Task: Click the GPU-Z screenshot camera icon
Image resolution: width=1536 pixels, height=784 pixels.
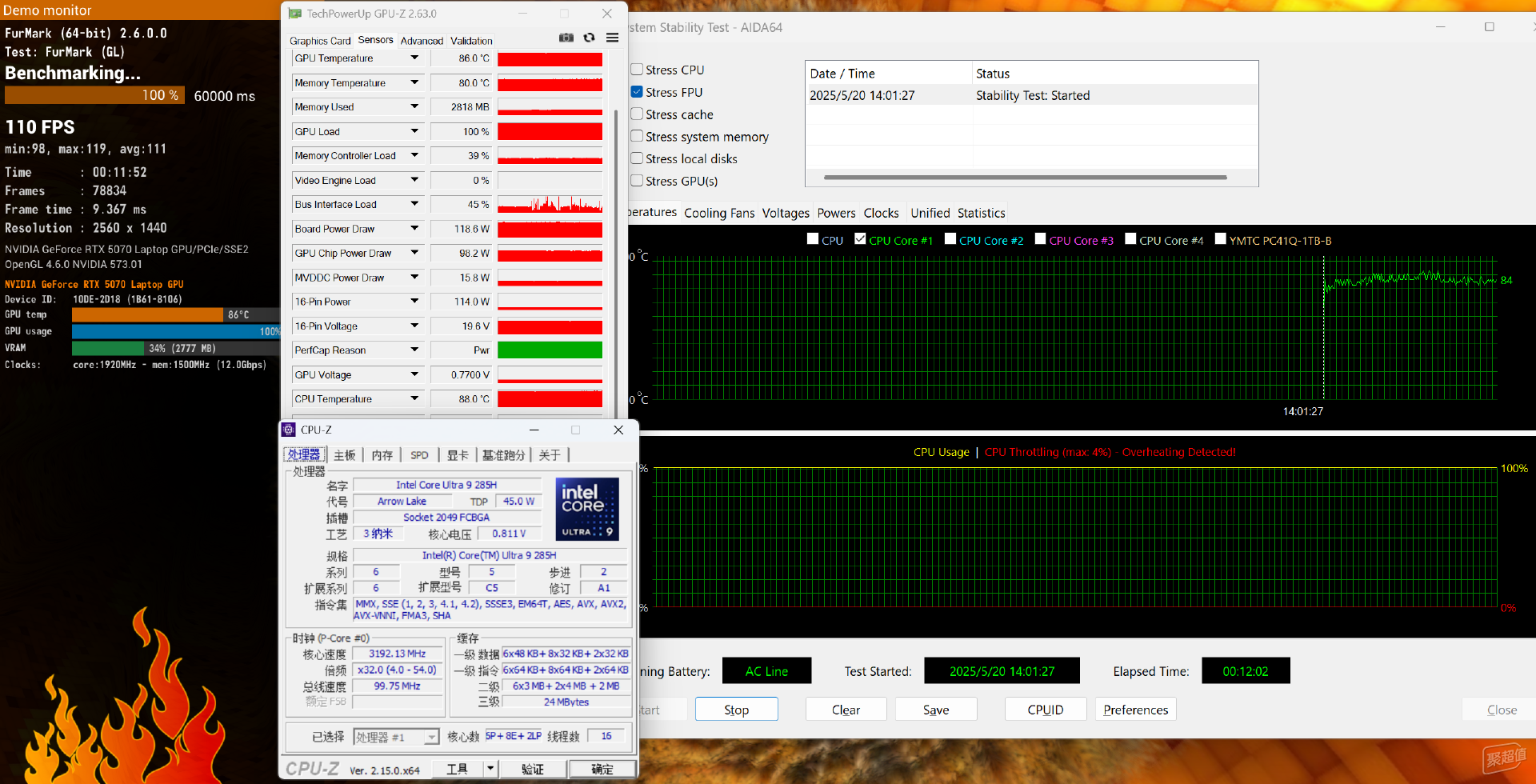Action: (566, 38)
